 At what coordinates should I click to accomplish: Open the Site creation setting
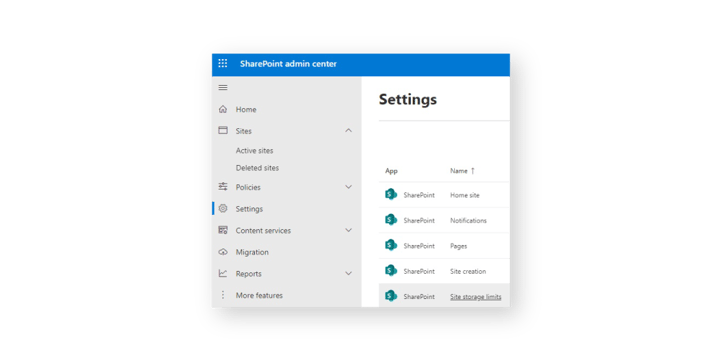[468, 271]
